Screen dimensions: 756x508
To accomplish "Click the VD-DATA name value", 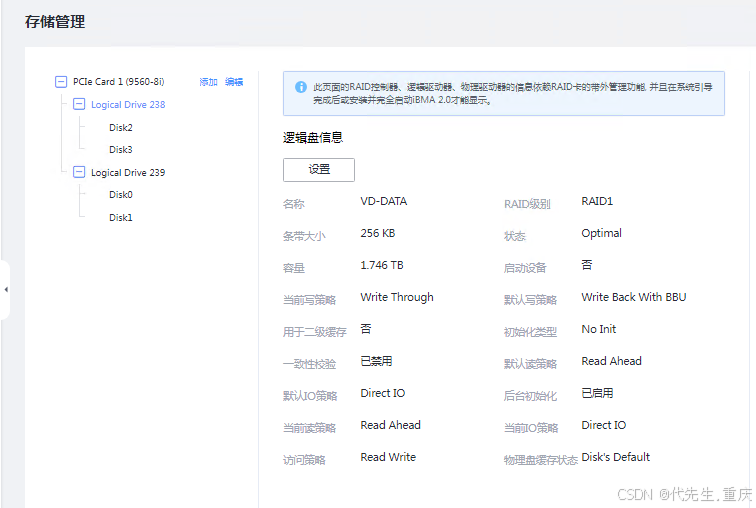I will 384,201.
